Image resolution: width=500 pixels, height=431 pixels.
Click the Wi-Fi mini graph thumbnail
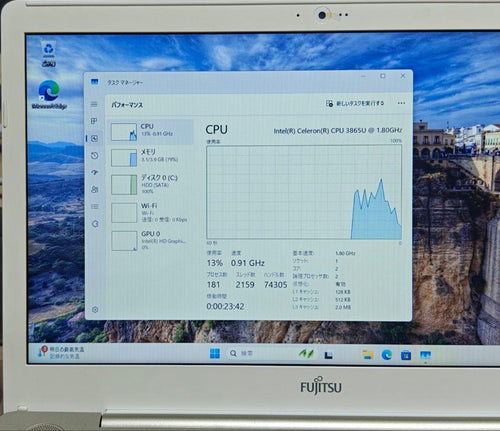pyautogui.click(x=124, y=213)
